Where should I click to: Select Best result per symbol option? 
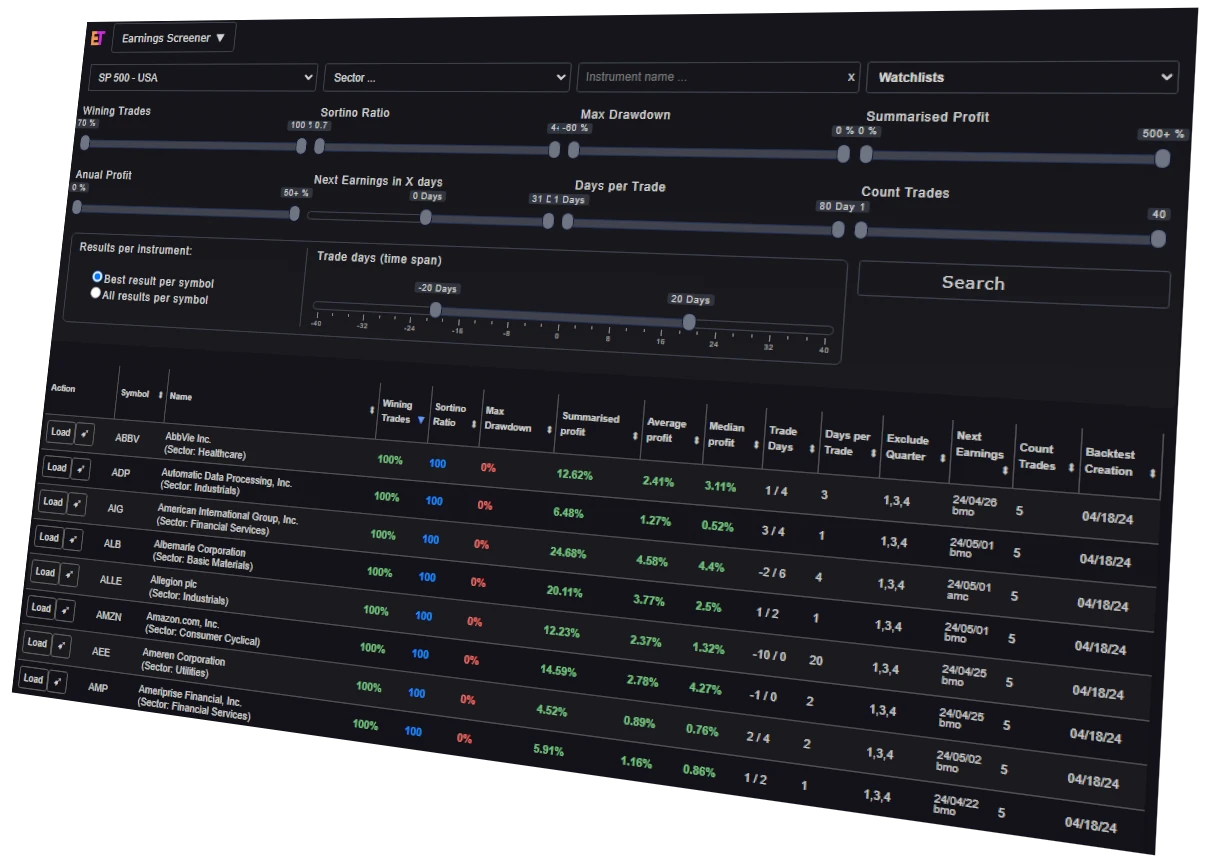pyautogui.click(x=98, y=277)
